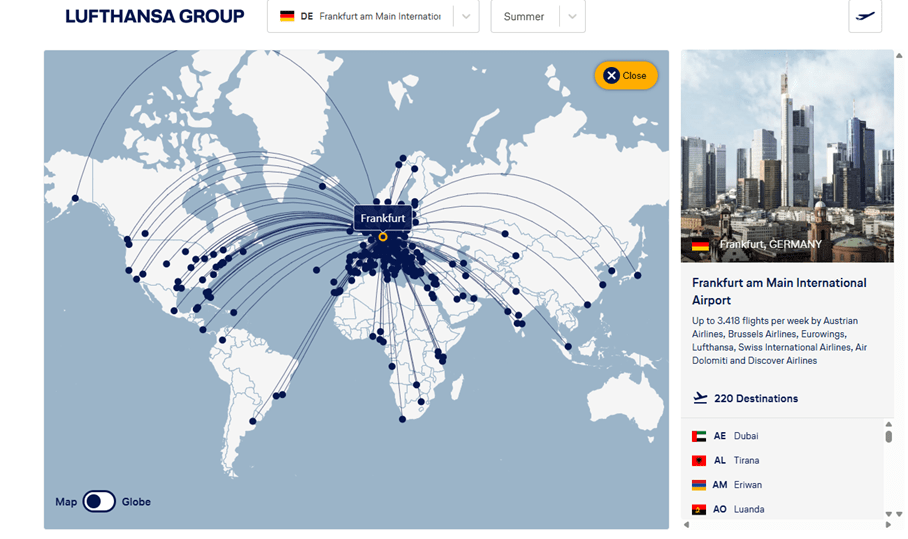Click the United Arab Emirates flag icon
This screenshot has height=539, width=908.
tap(699, 436)
